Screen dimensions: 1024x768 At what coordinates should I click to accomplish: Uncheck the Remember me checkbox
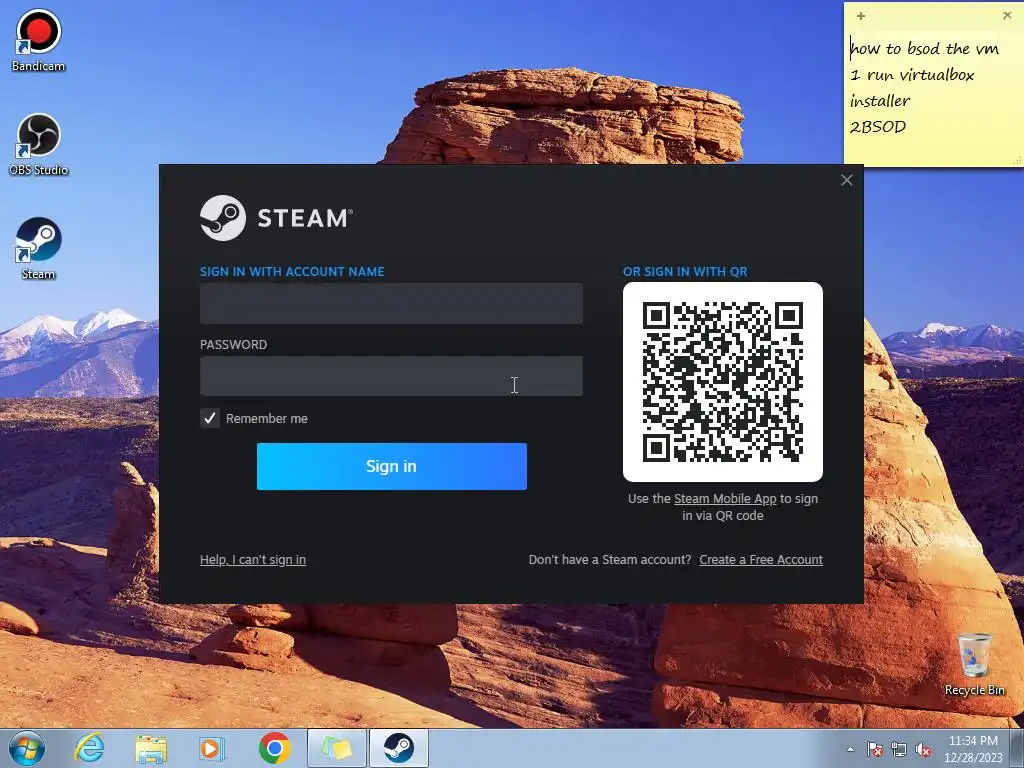tap(210, 418)
